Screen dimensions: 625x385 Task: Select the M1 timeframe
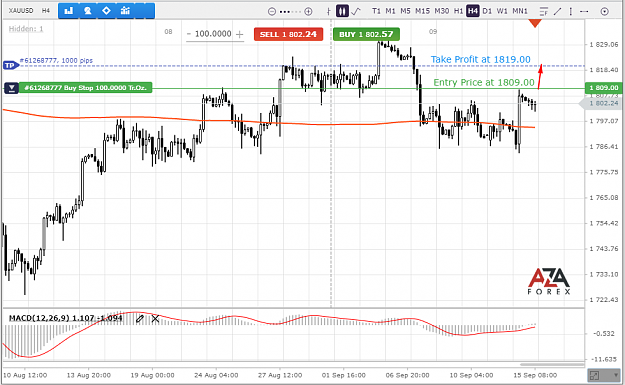pyautogui.click(x=390, y=11)
